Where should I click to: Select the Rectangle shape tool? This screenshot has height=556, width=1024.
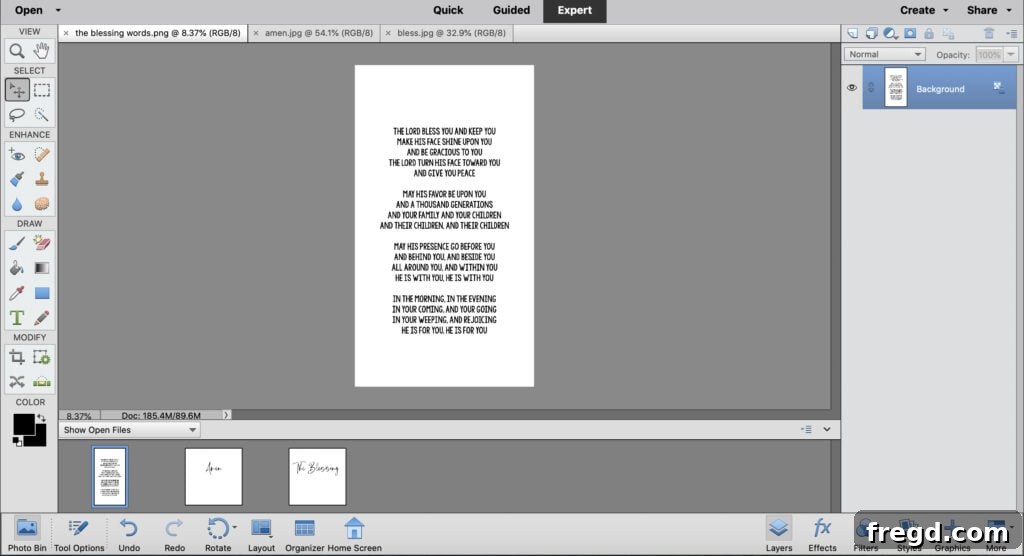[42, 293]
